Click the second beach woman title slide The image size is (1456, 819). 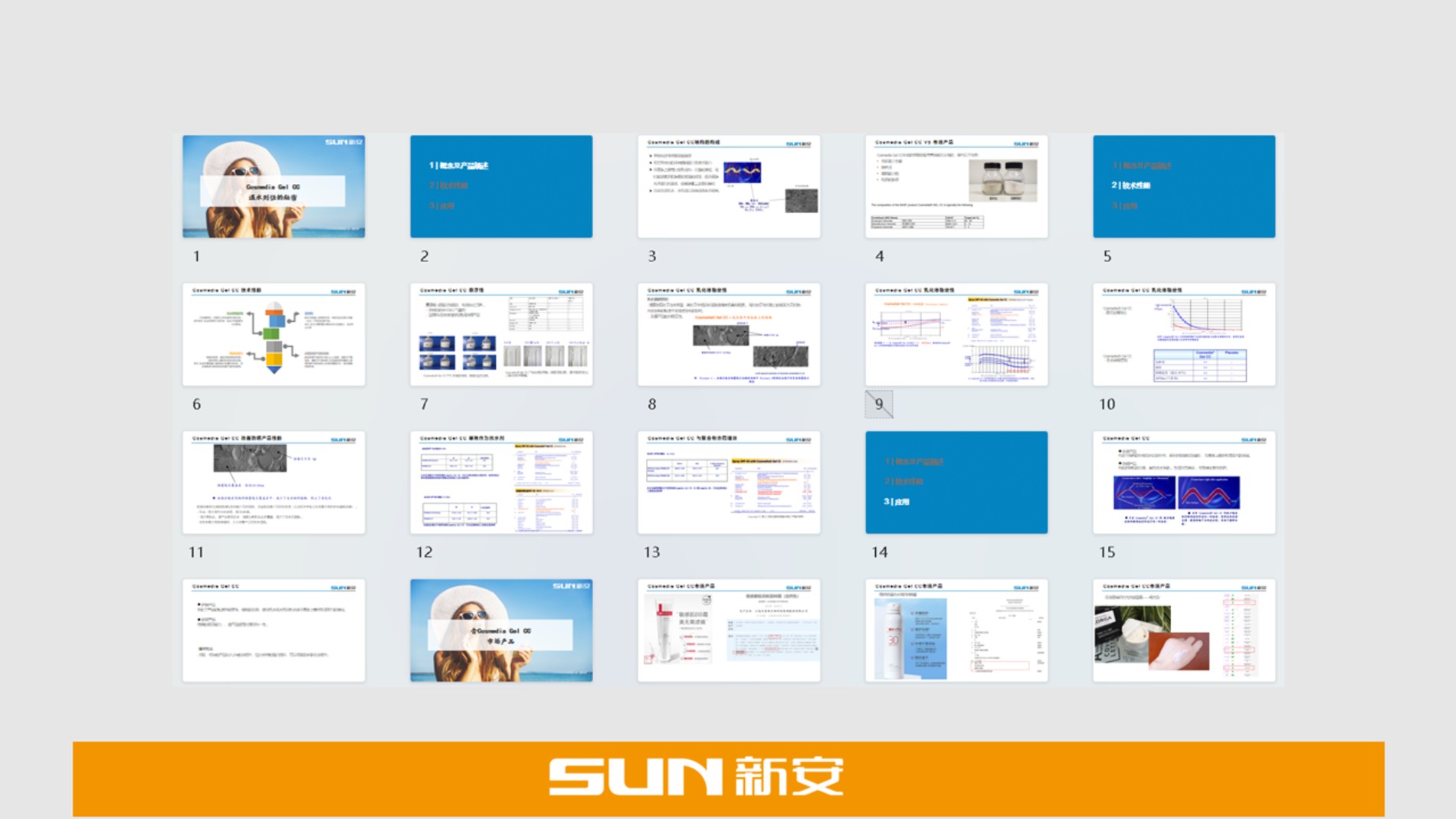[x=501, y=630]
